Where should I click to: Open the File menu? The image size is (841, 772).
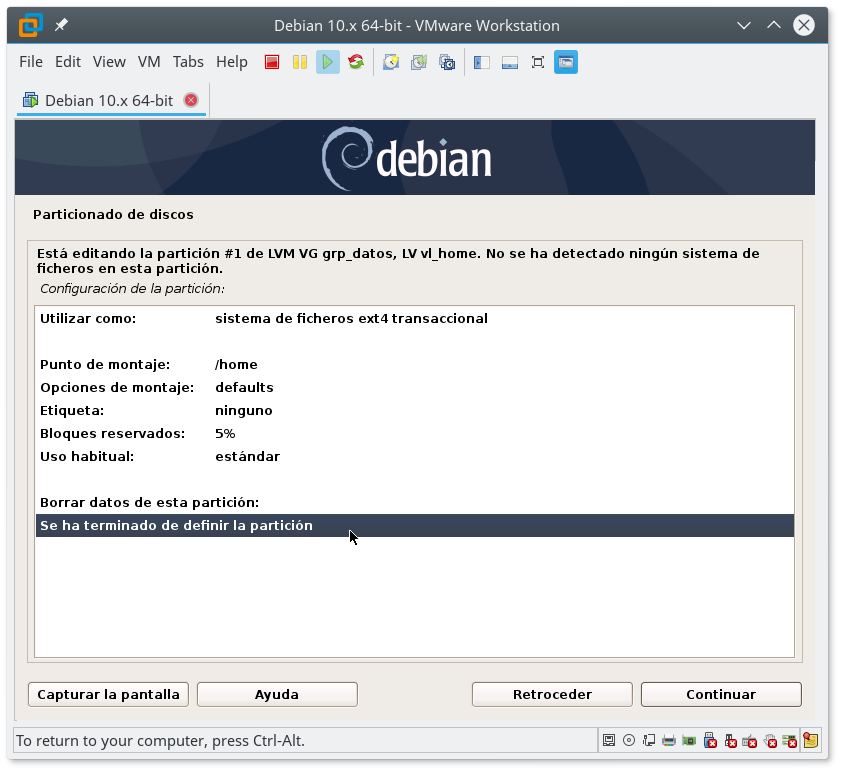(31, 62)
